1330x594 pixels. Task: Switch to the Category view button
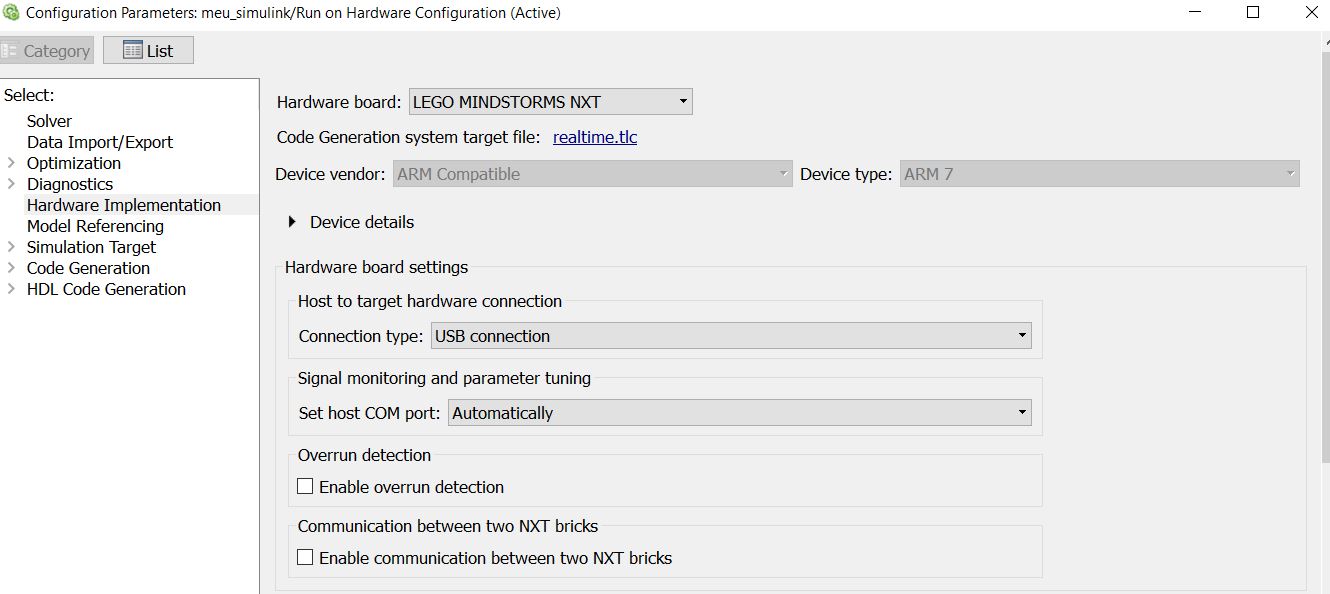[x=46, y=51]
